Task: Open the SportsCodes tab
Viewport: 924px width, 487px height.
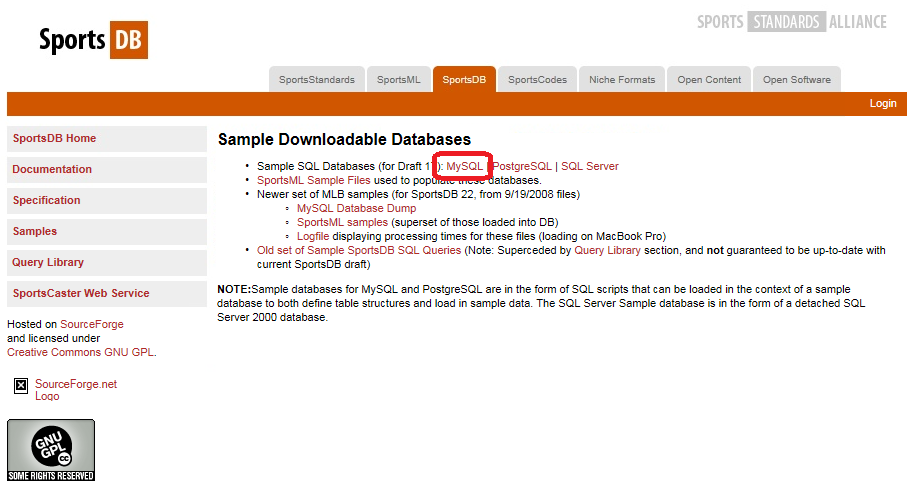Action: (537, 80)
